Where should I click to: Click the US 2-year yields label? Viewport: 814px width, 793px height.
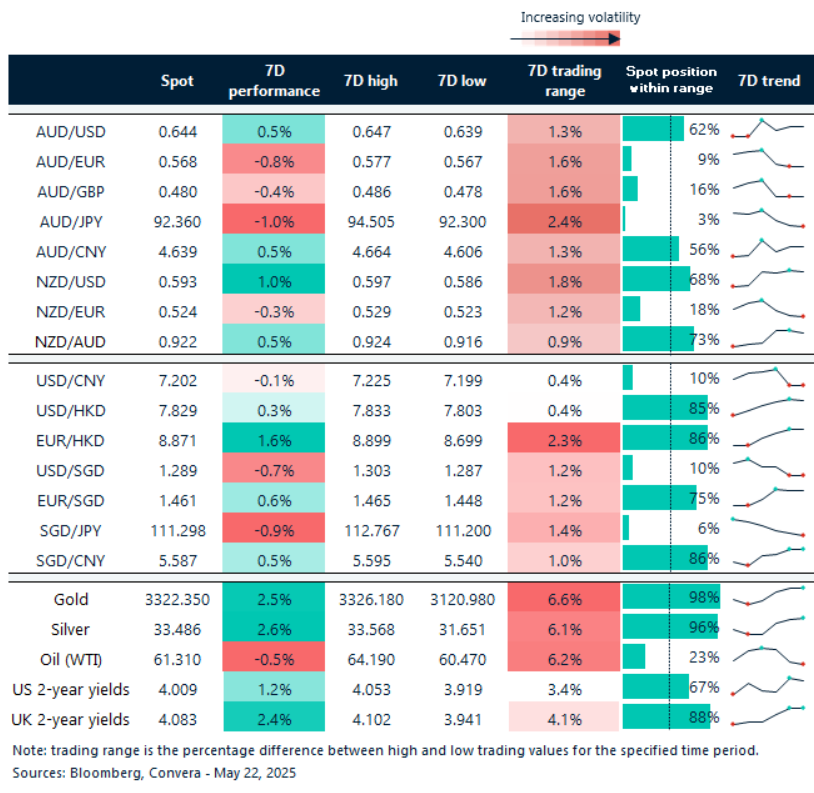click(70, 688)
